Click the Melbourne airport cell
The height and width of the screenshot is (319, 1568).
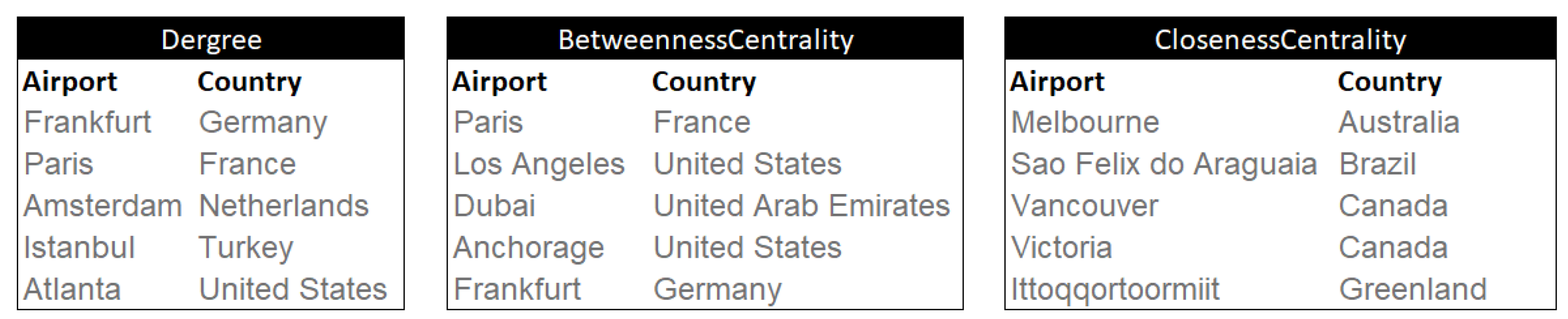tap(1085, 123)
